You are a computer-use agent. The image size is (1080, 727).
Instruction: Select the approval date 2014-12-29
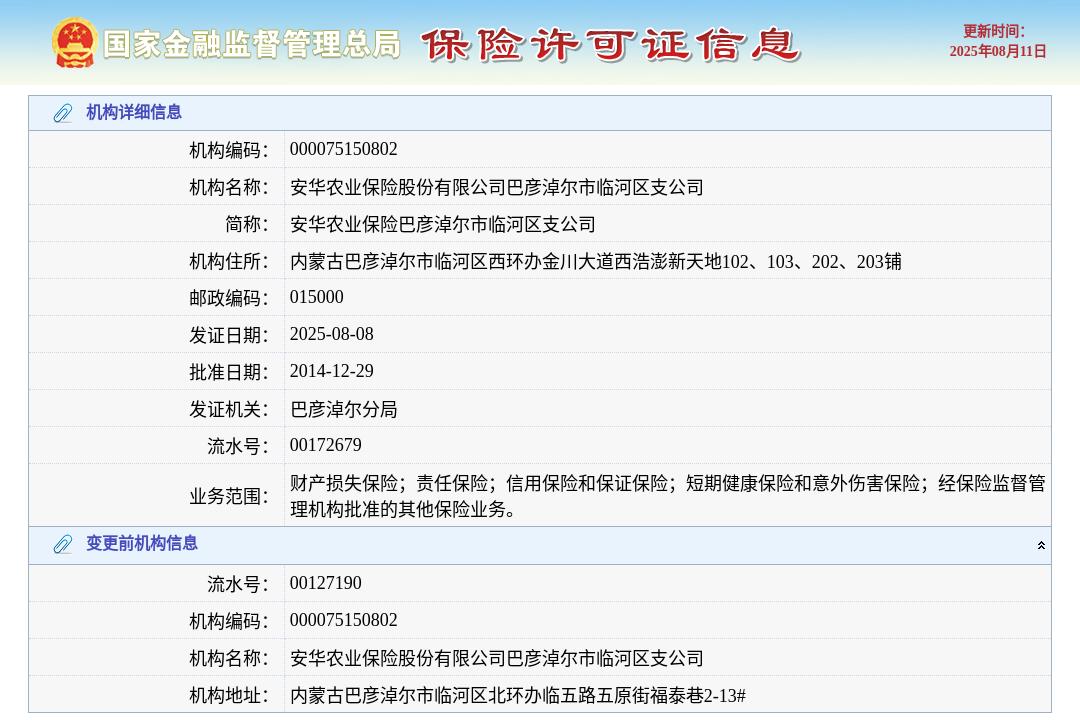coord(331,371)
